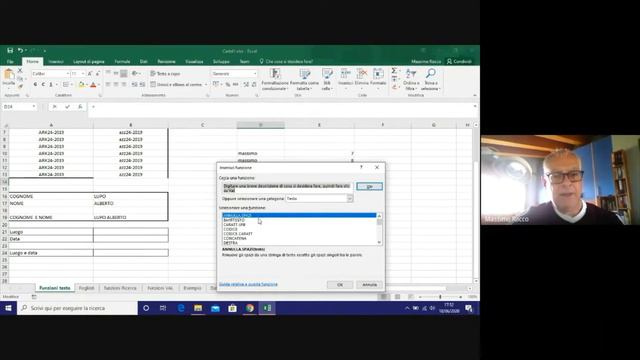
Task: Click Vai button in Inserisci funzione dialog
Action: (369, 187)
